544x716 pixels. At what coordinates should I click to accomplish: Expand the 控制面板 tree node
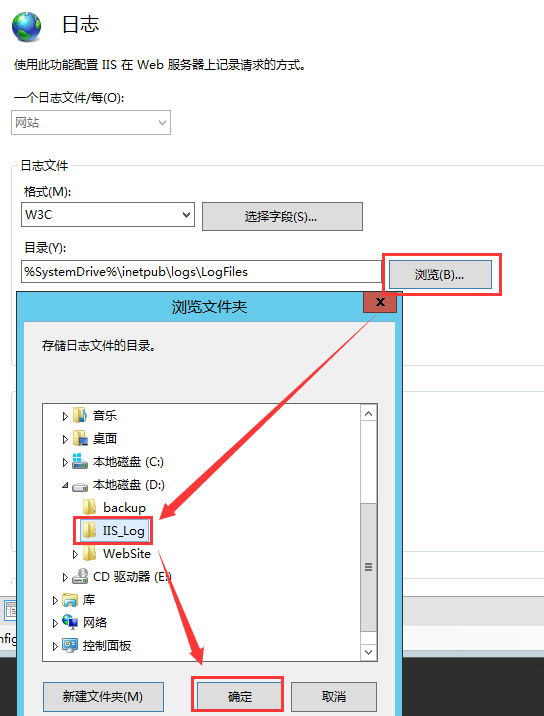click(x=55, y=646)
